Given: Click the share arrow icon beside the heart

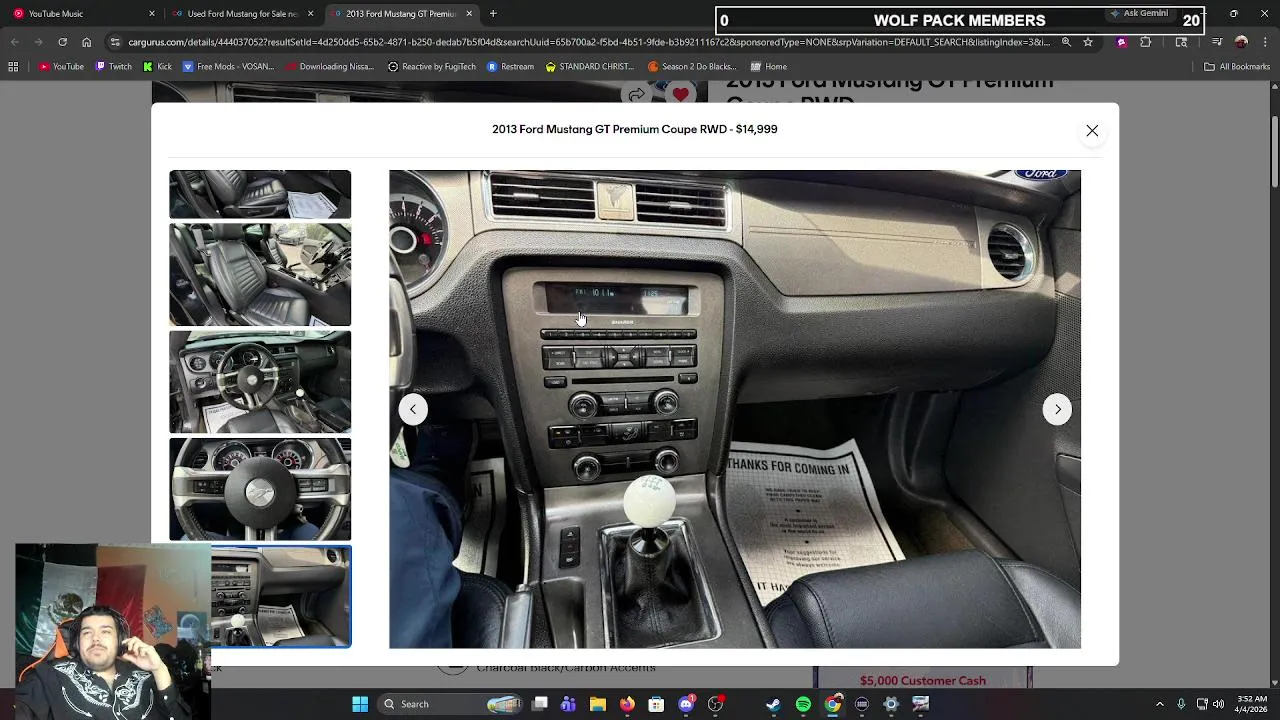Looking at the screenshot, I should [x=637, y=94].
